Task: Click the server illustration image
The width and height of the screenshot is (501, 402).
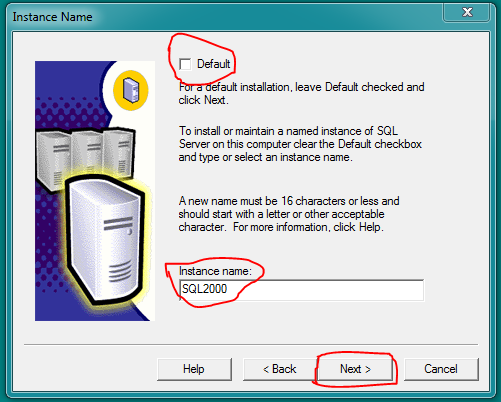Action: point(95,191)
